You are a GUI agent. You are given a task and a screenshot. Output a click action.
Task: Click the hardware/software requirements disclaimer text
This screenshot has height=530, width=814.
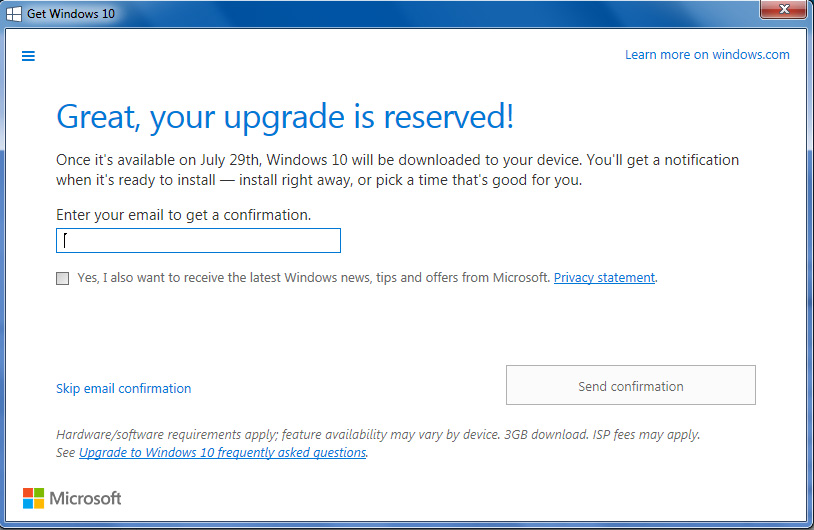coord(250,435)
